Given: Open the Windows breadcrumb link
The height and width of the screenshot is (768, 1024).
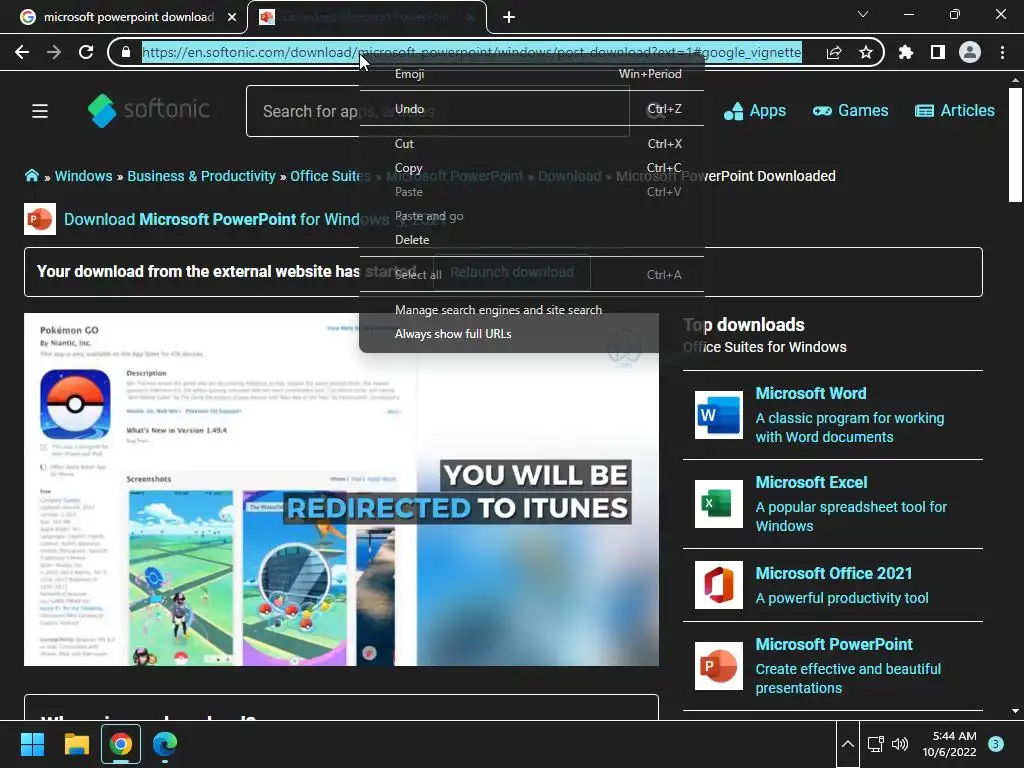Looking at the screenshot, I should tap(84, 176).
